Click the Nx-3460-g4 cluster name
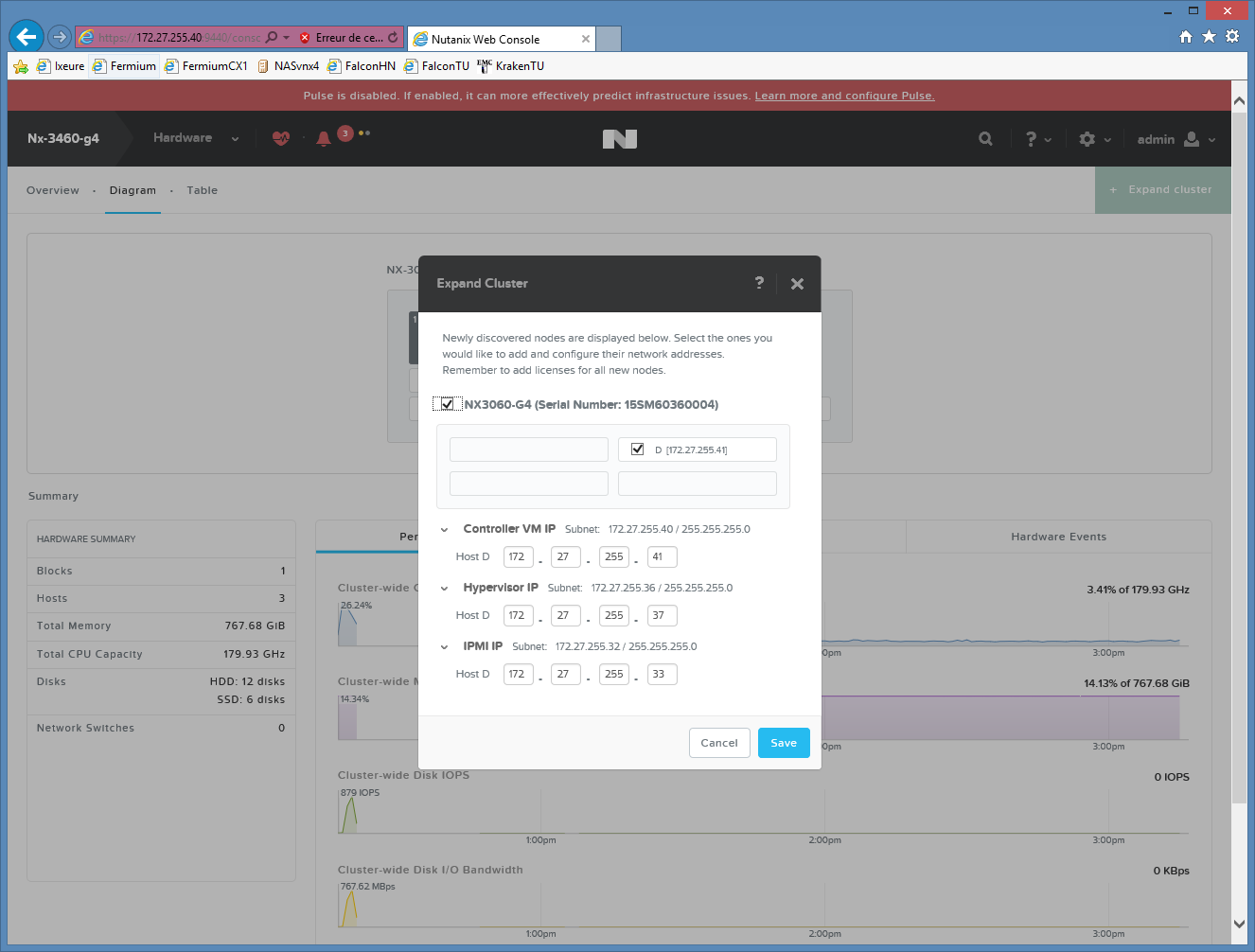 [63, 138]
